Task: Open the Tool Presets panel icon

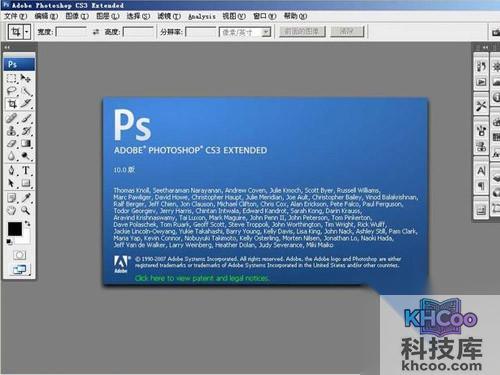Action: 481,106
